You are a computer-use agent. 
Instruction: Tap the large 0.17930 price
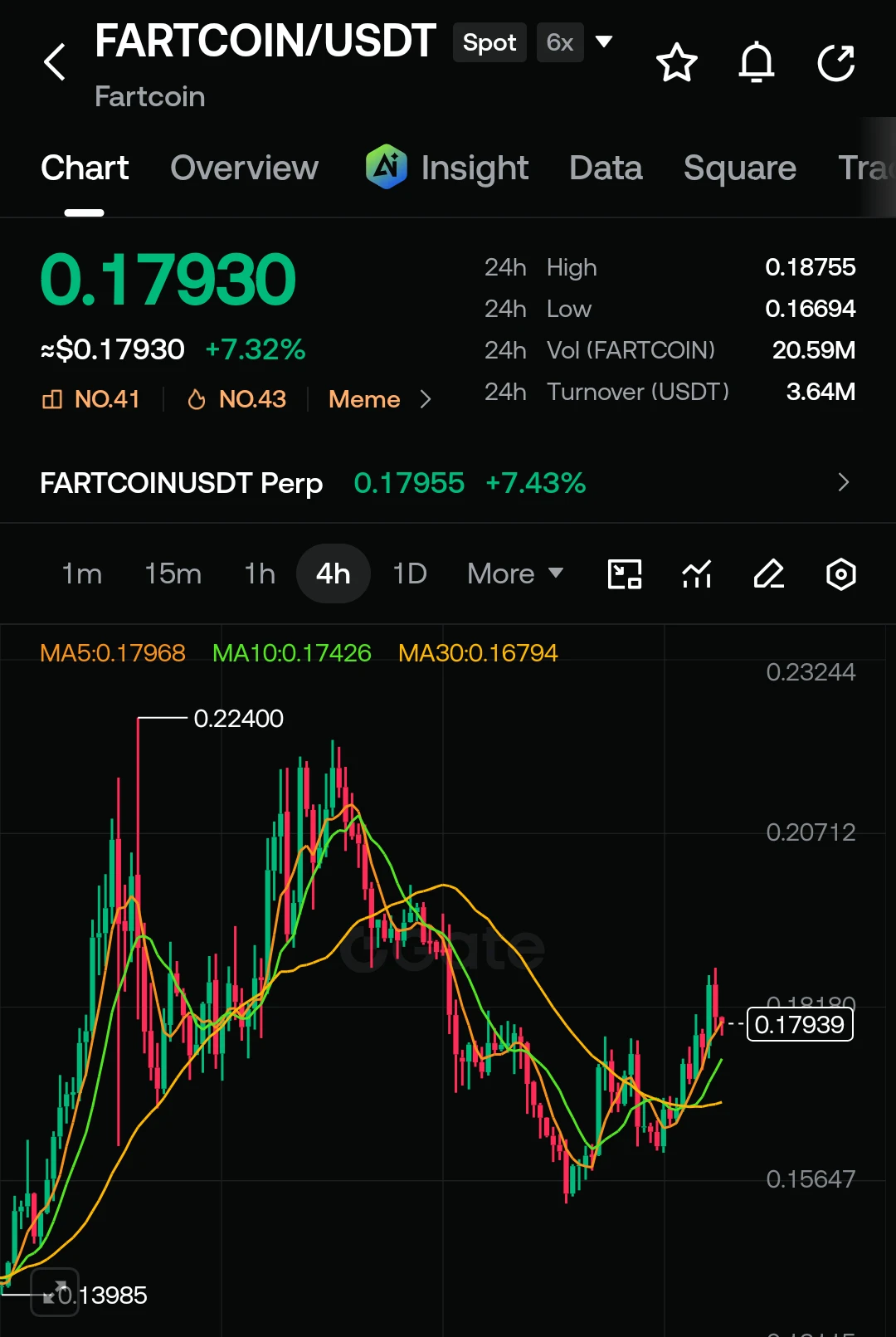[x=168, y=280]
